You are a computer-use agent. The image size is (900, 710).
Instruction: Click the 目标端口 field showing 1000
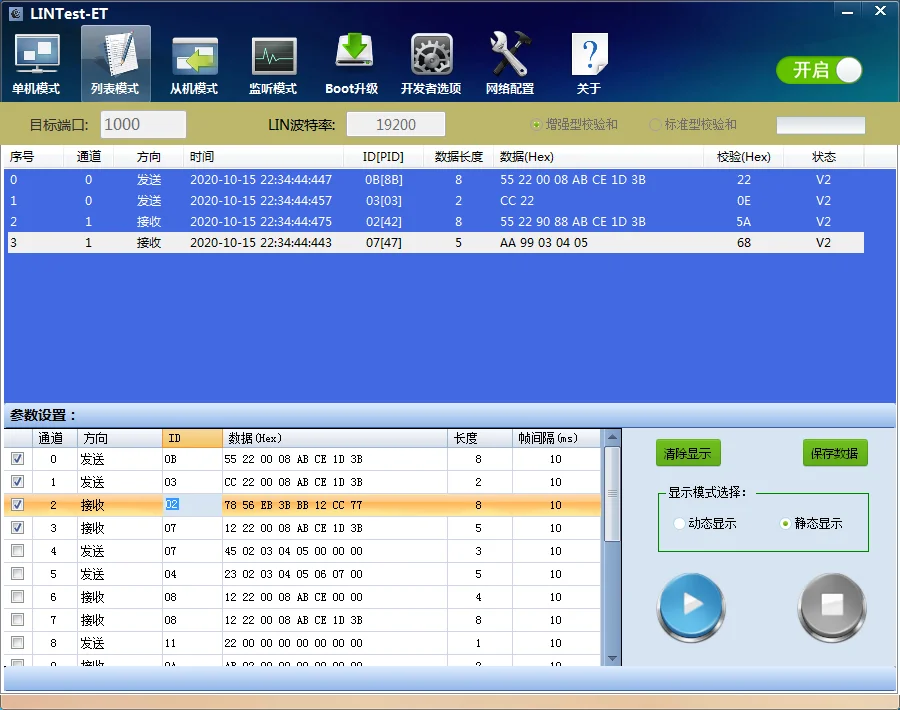143,125
